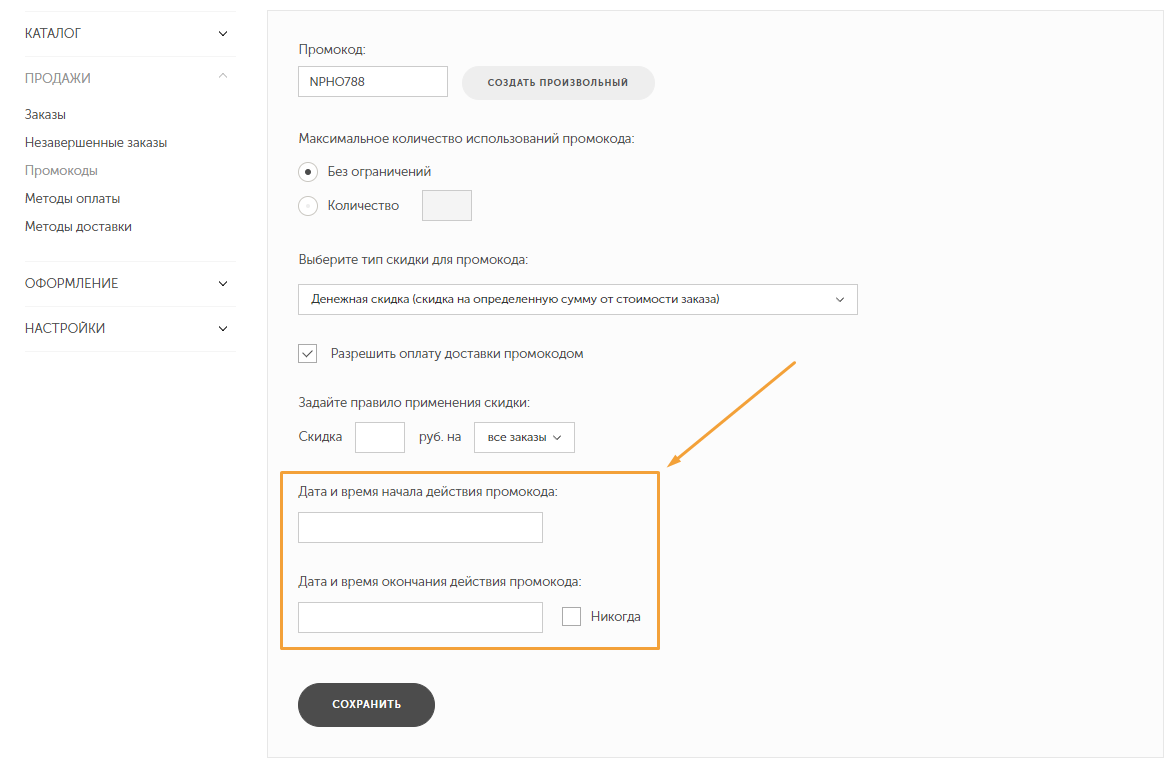Click the Создать произвольный button
The height and width of the screenshot is (769, 1172).
pyautogui.click(x=557, y=82)
